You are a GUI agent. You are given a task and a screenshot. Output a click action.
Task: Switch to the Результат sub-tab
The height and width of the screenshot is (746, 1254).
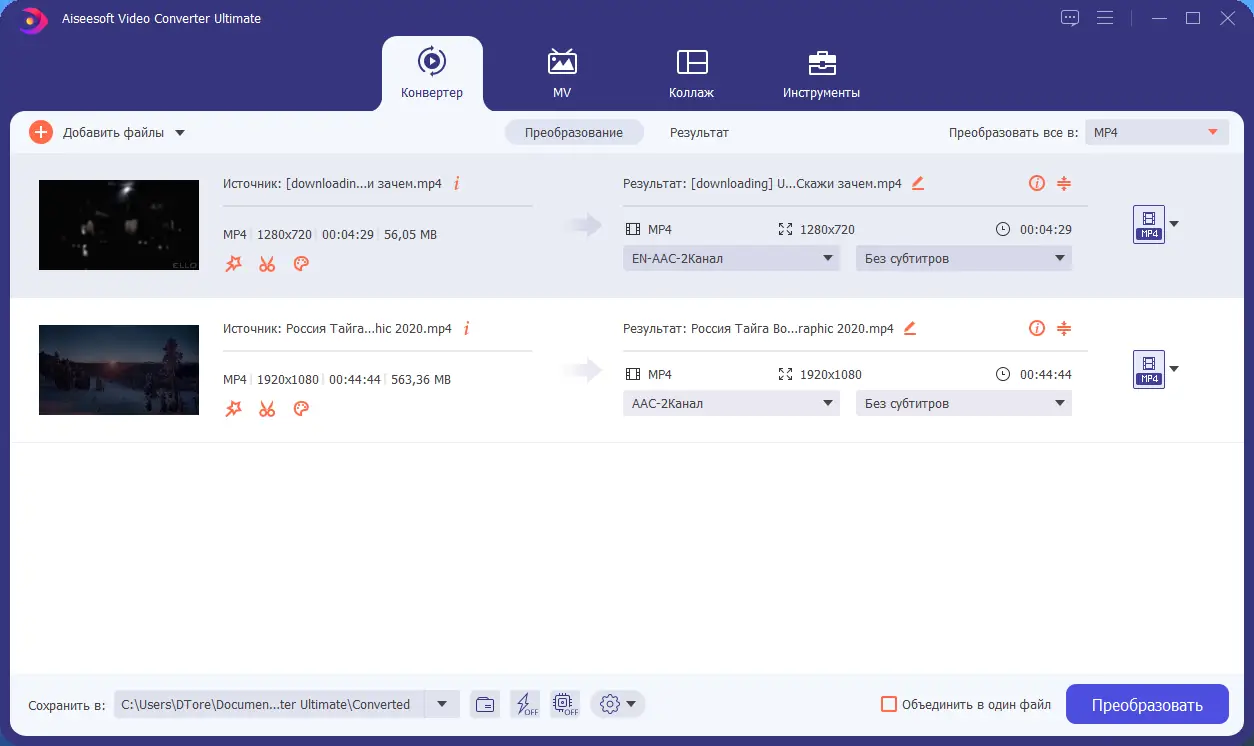699,132
